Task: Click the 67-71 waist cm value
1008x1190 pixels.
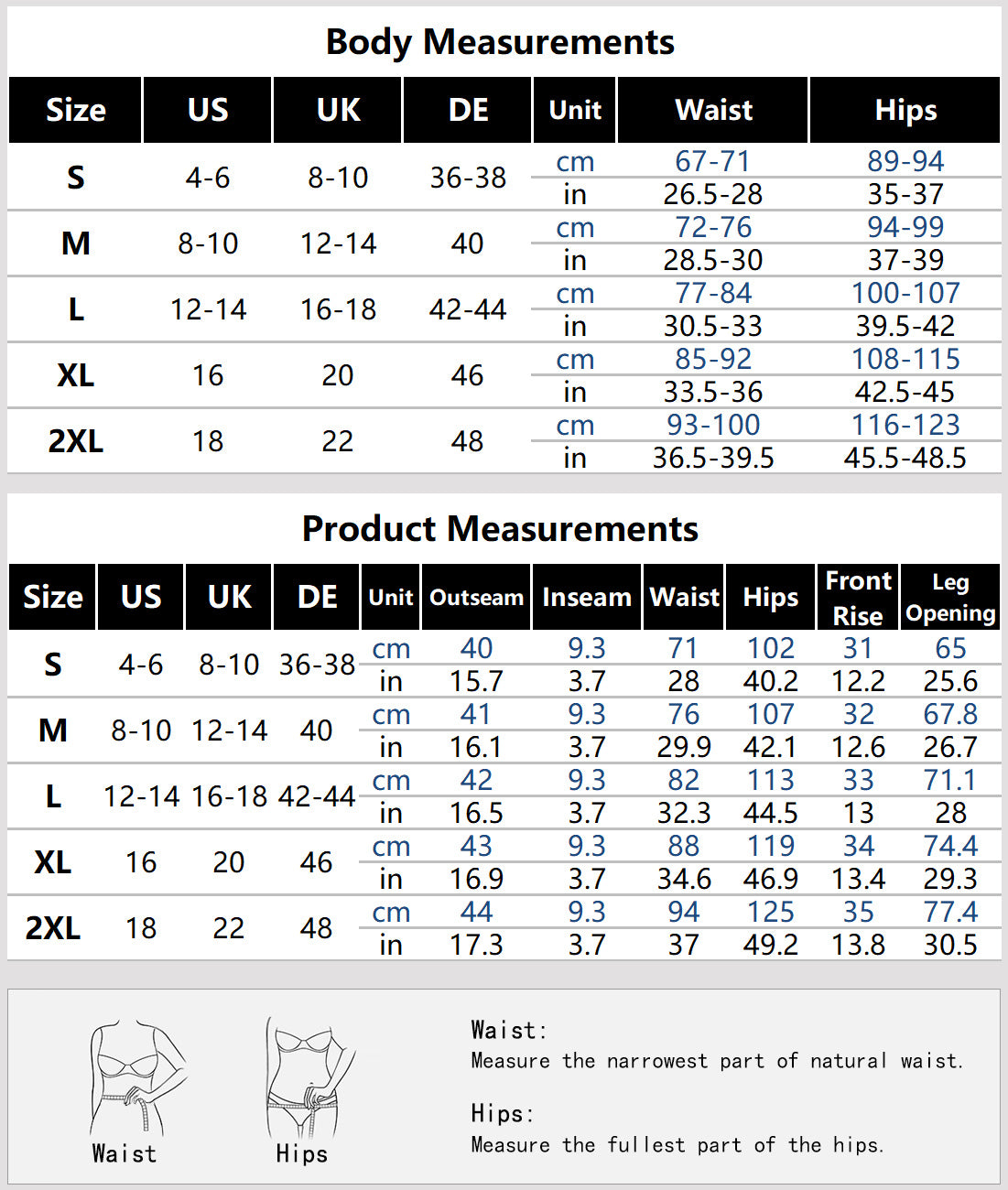Action: [712, 161]
